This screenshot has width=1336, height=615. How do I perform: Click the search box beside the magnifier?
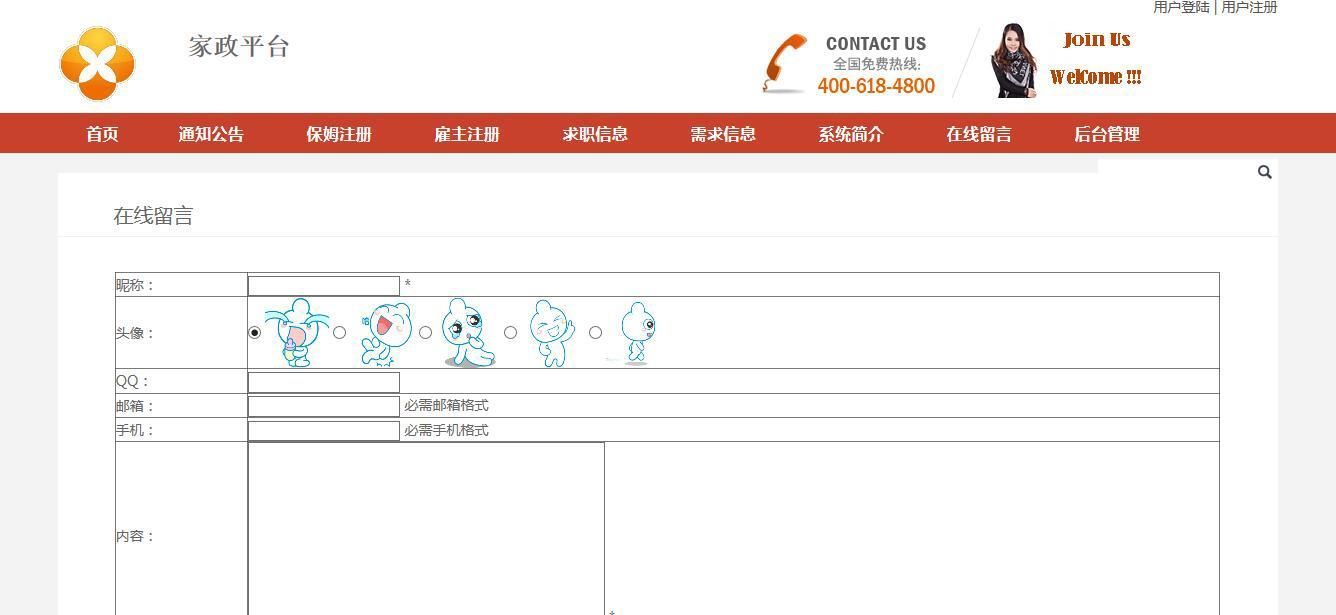click(1176, 172)
